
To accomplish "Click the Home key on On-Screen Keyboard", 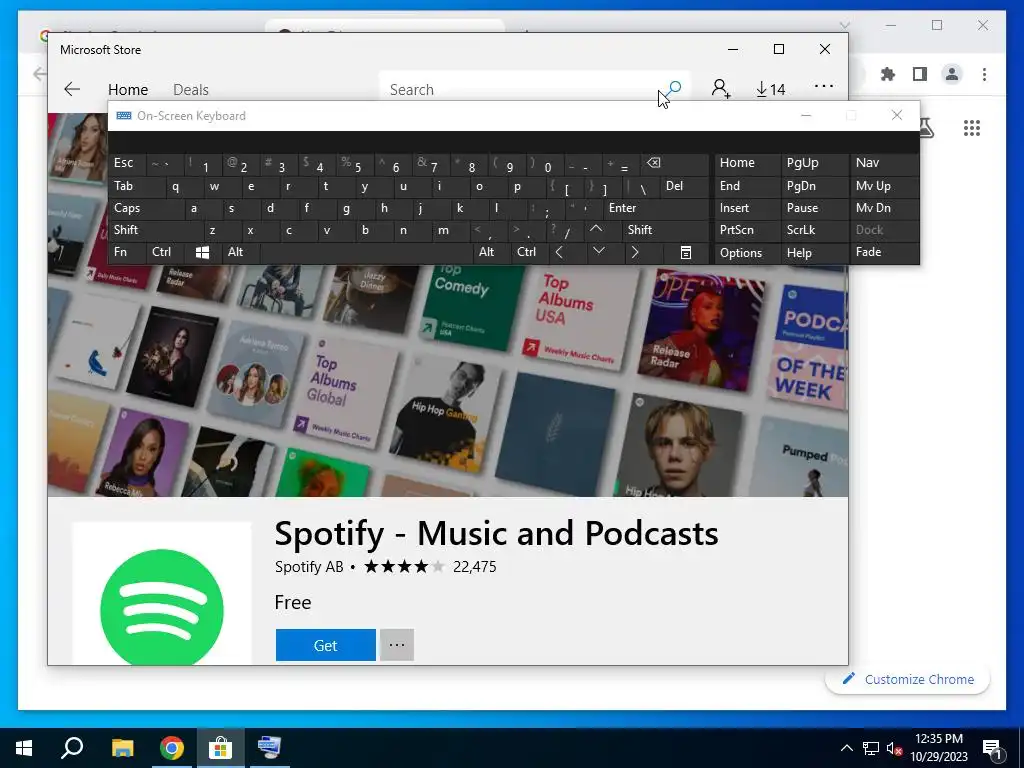I will tap(747, 163).
